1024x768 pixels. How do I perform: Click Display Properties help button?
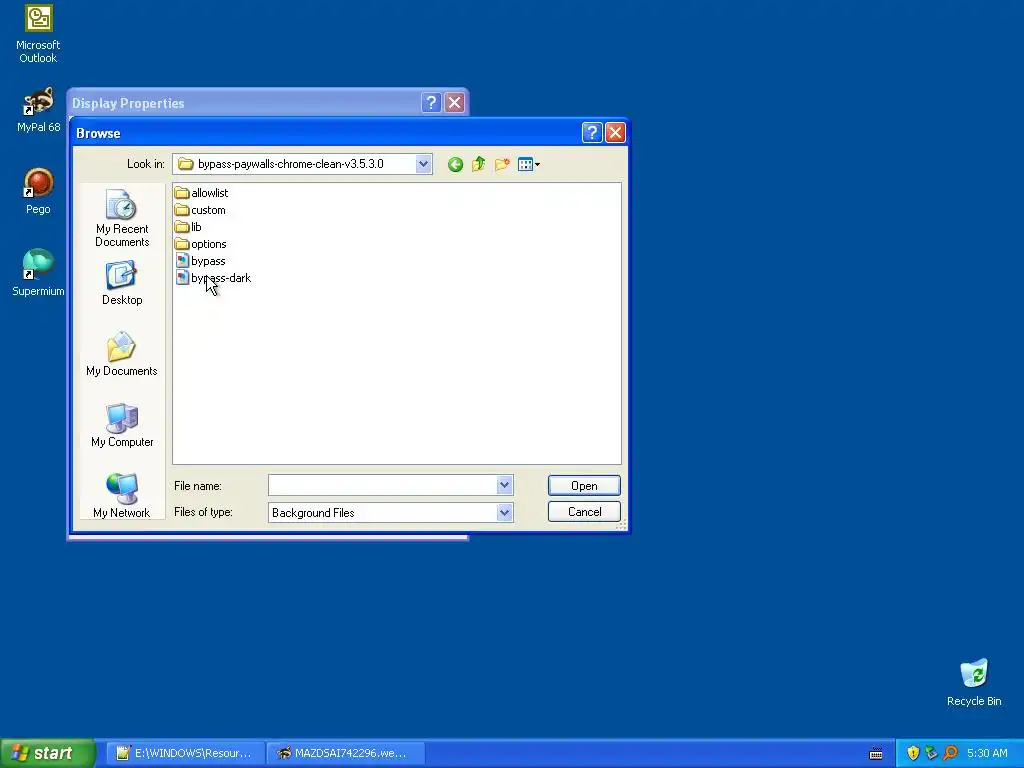(x=431, y=103)
